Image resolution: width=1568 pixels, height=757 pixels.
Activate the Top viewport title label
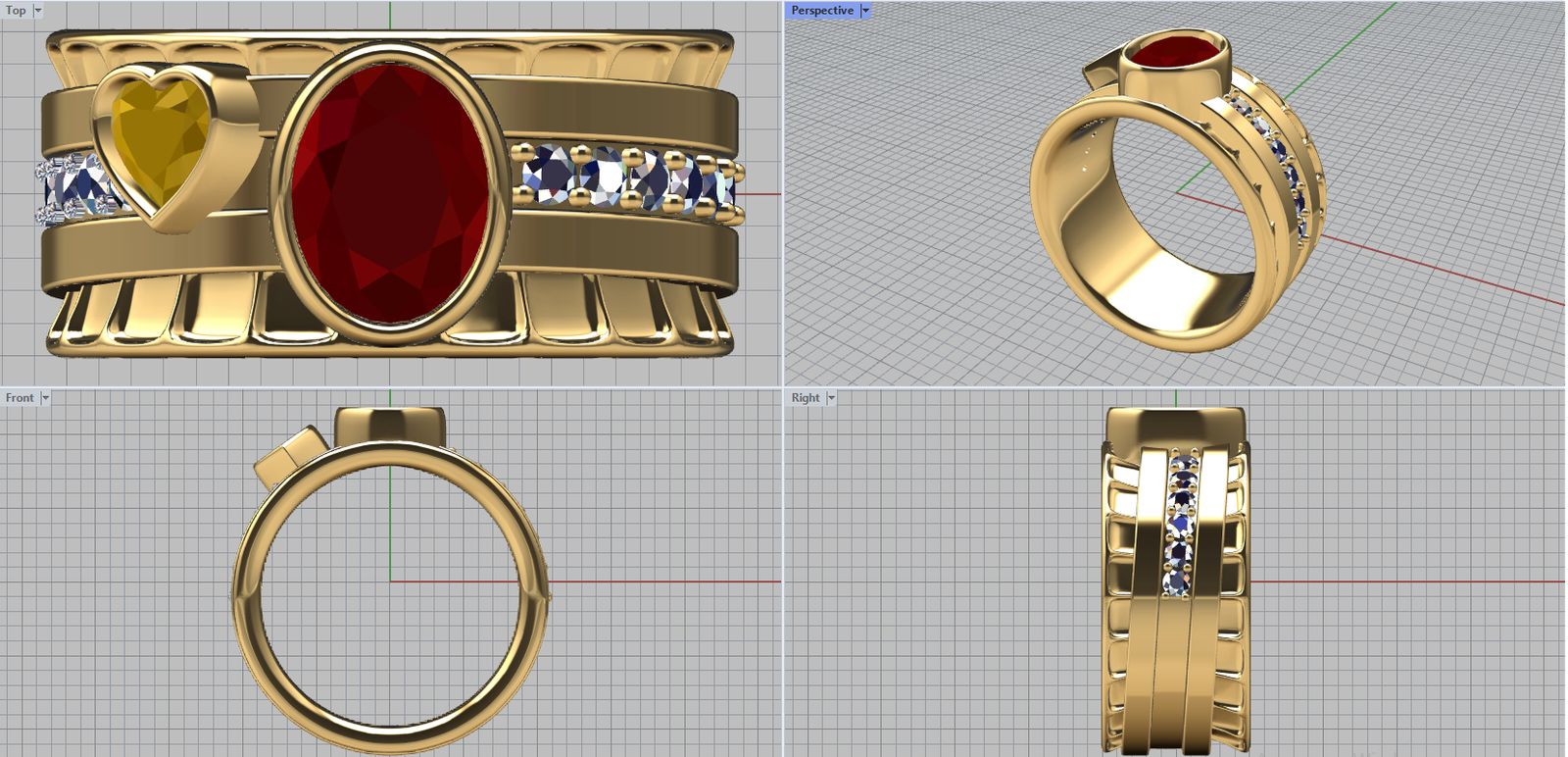[17, 11]
